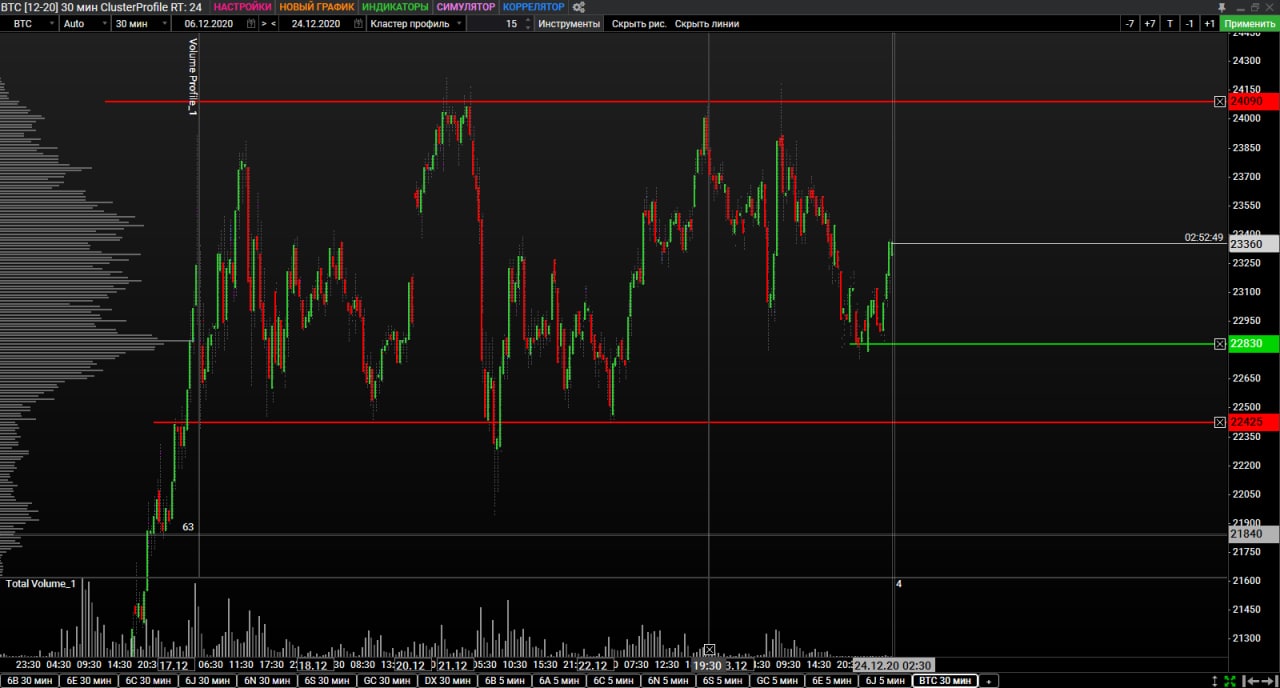1280x688 pixels.
Task: Click the pin window icon
Action: 1222,7
